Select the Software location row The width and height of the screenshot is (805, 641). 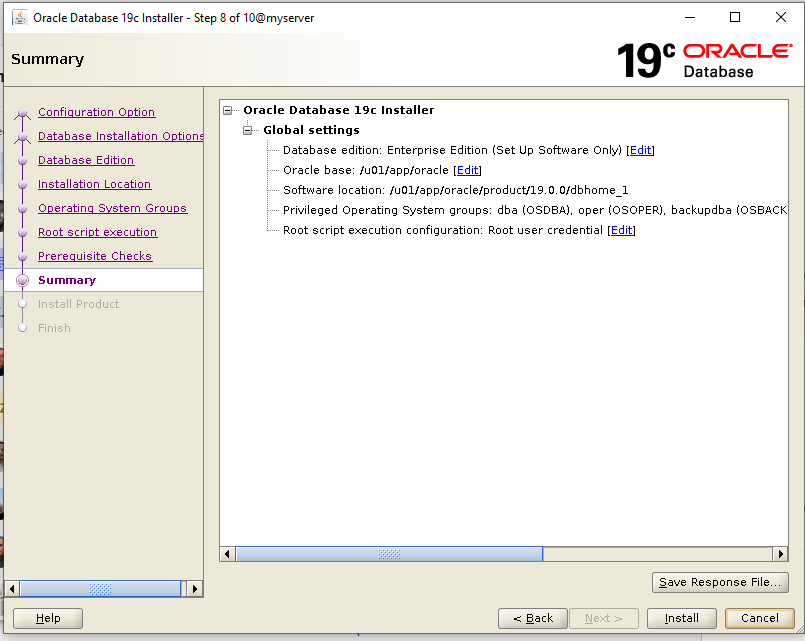coord(455,190)
